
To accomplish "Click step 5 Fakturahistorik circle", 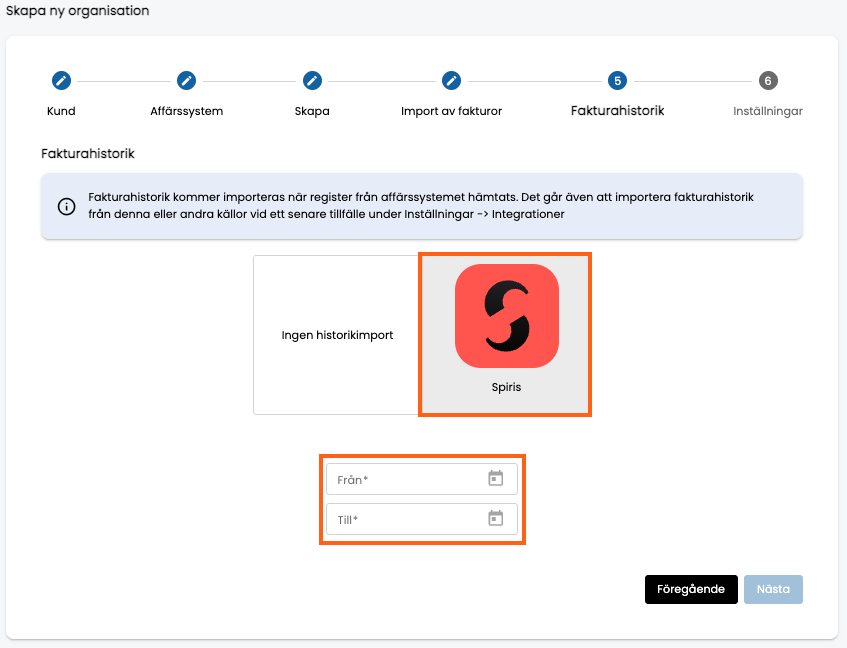I will click(x=617, y=81).
